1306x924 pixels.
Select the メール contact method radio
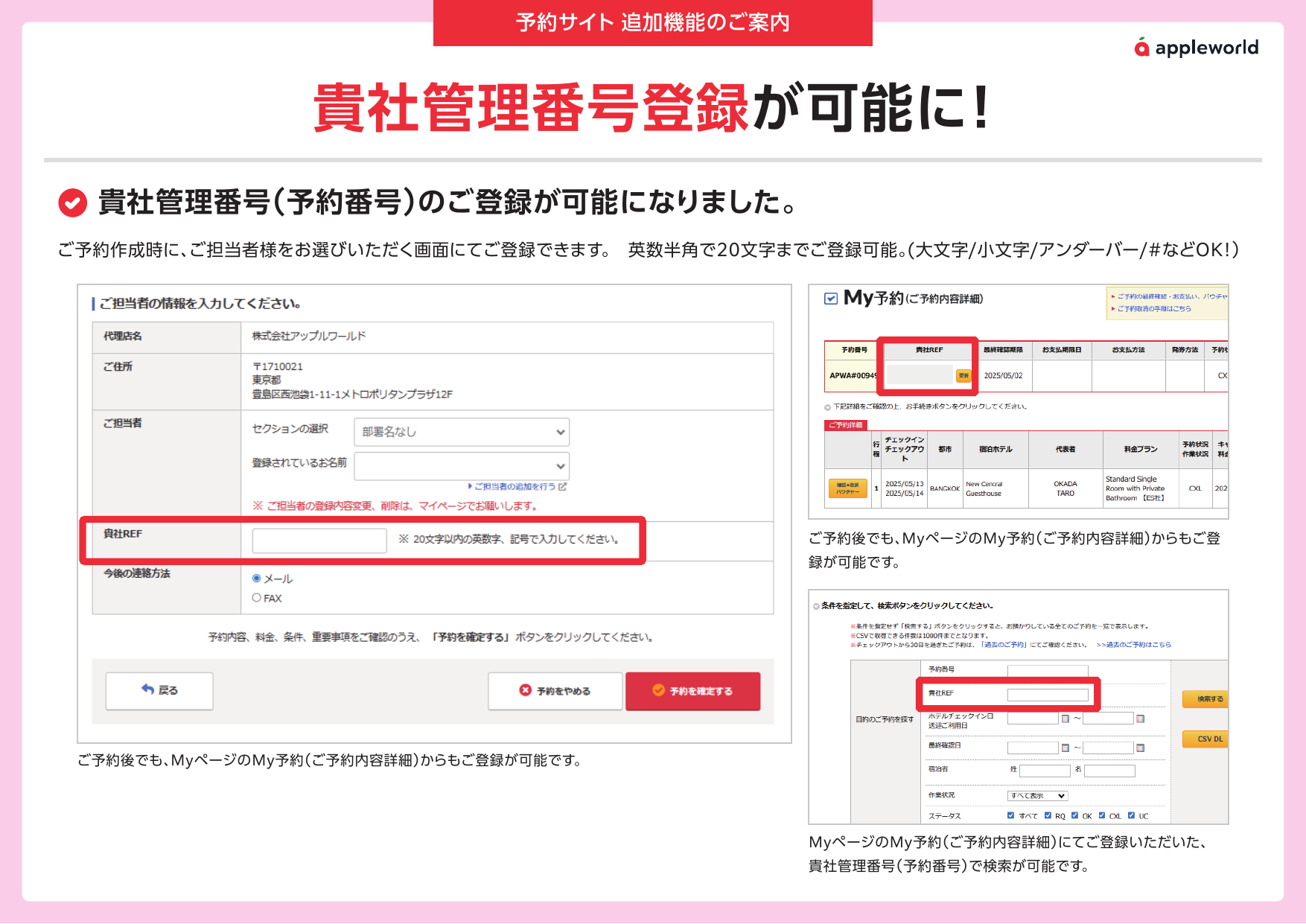[x=257, y=579]
